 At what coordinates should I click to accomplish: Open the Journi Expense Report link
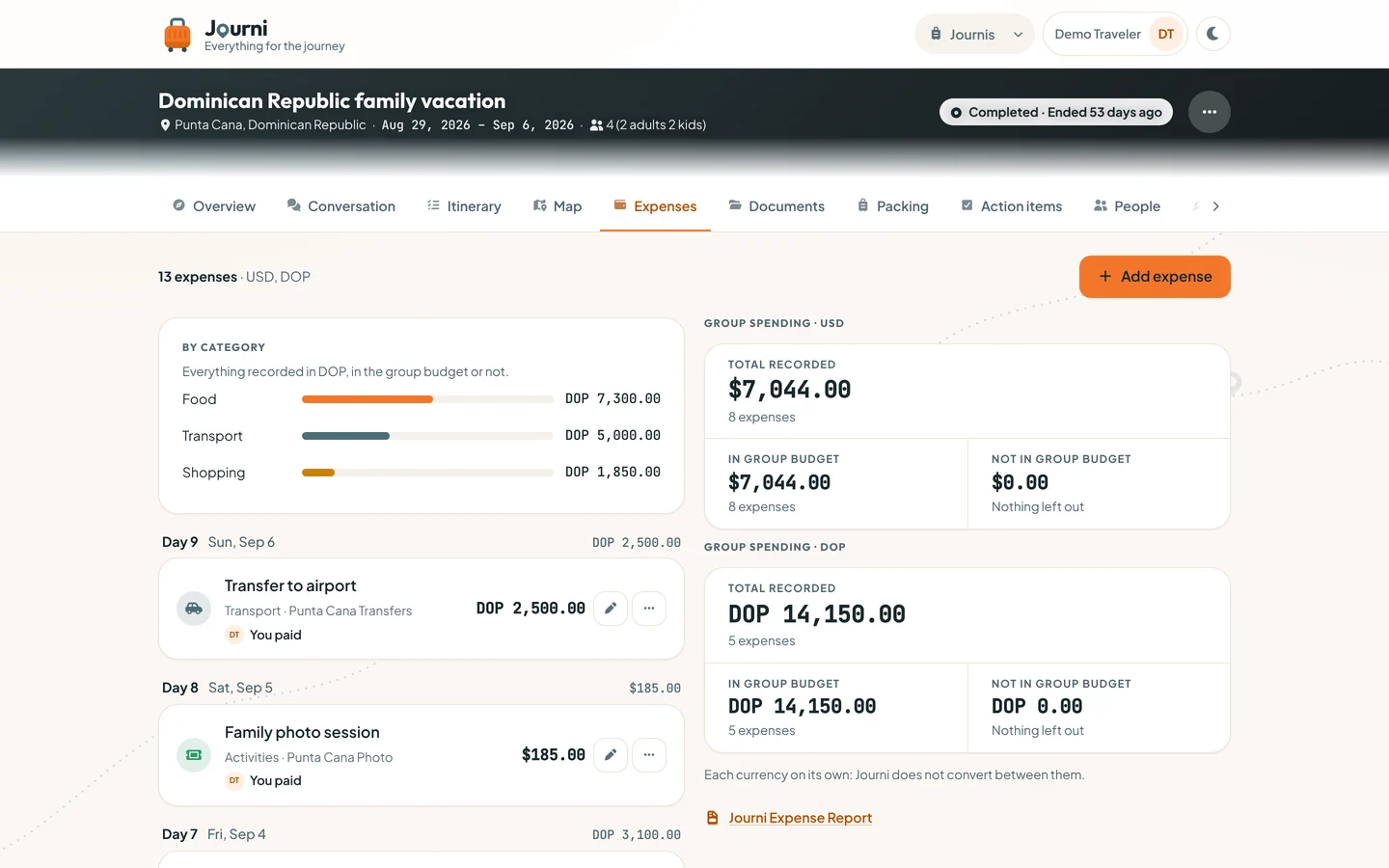[800, 818]
